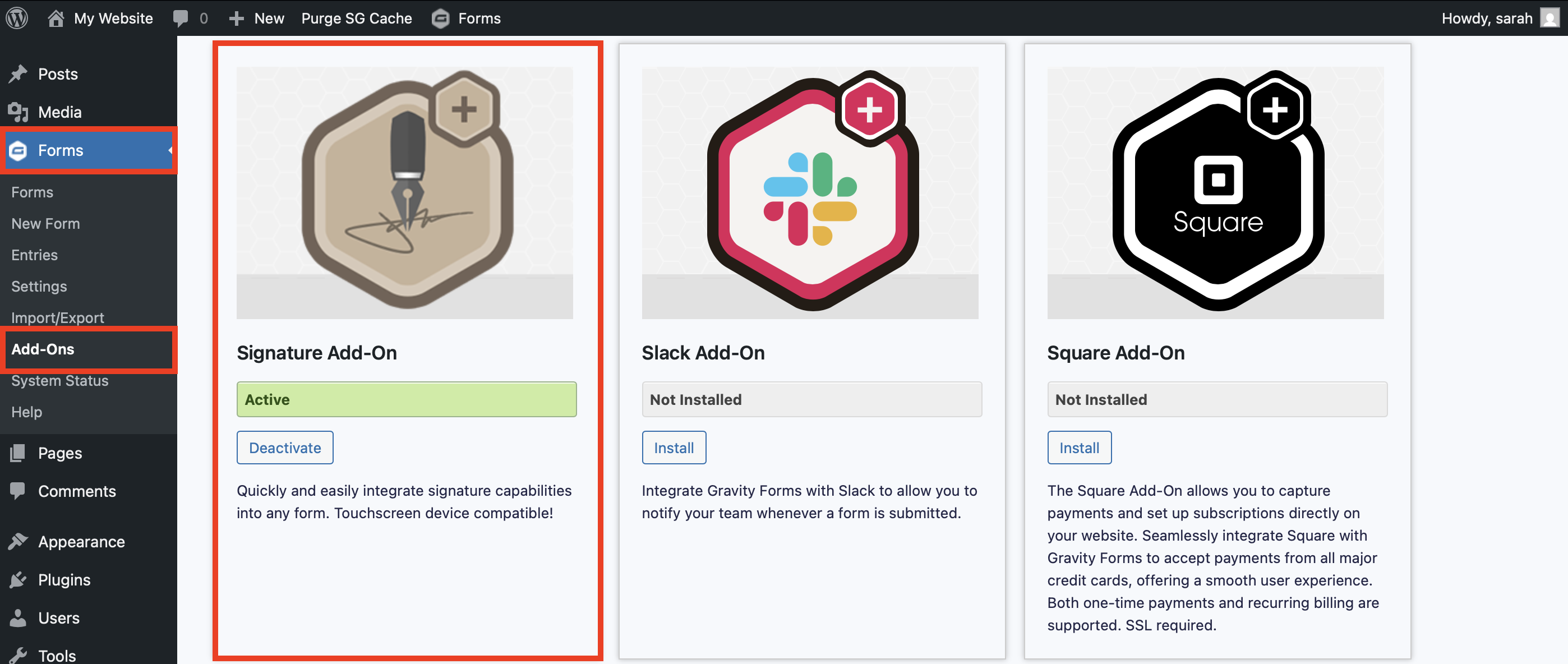
Task: Open Howdy, sarah account menu
Action: pyautogui.click(x=1487, y=19)
